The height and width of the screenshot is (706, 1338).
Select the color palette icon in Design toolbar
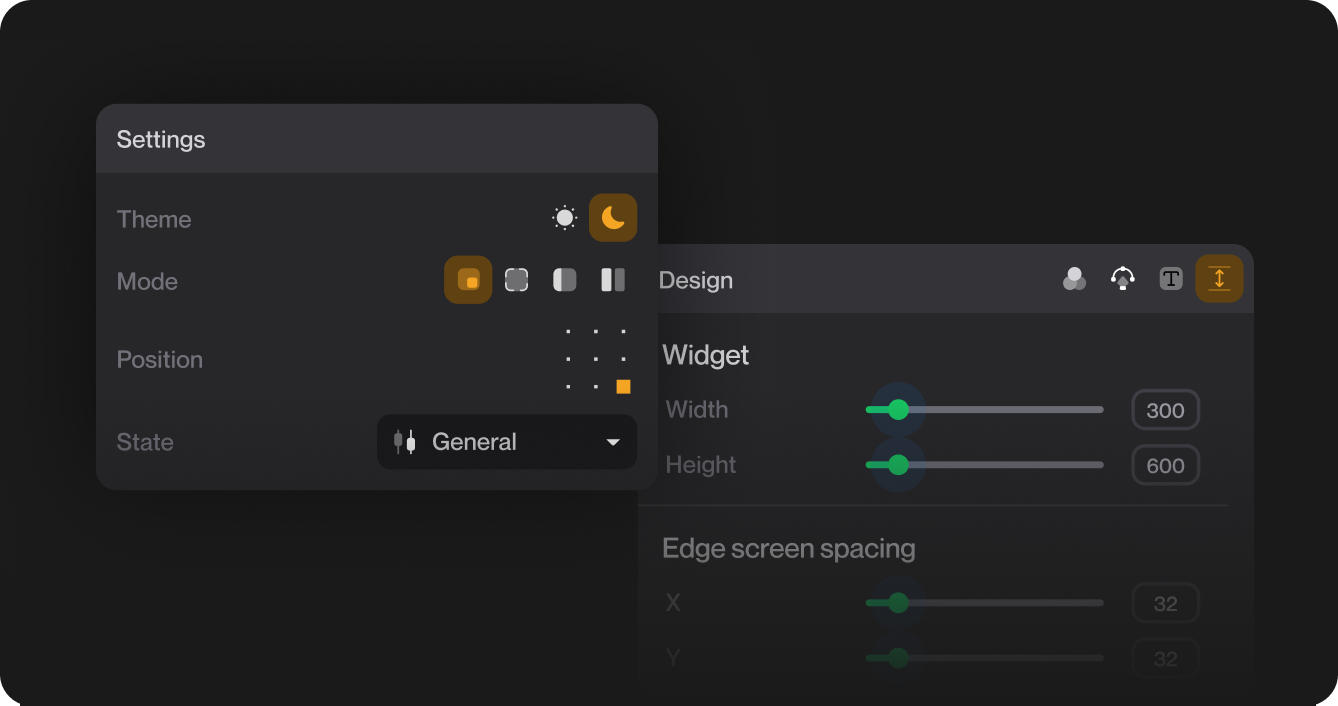tap(1075, 280)
